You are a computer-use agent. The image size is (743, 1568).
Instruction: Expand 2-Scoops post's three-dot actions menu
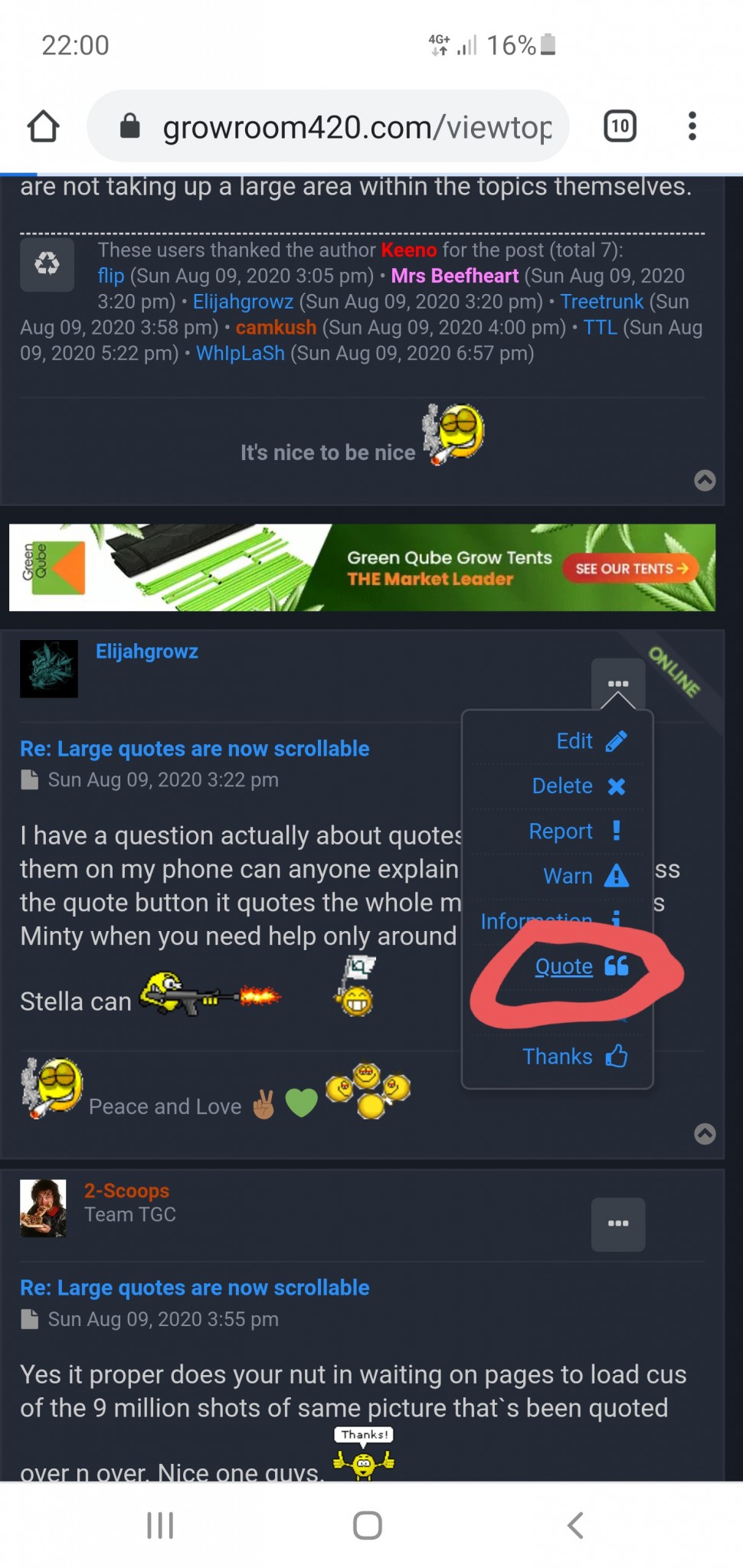coord(618,1224)
